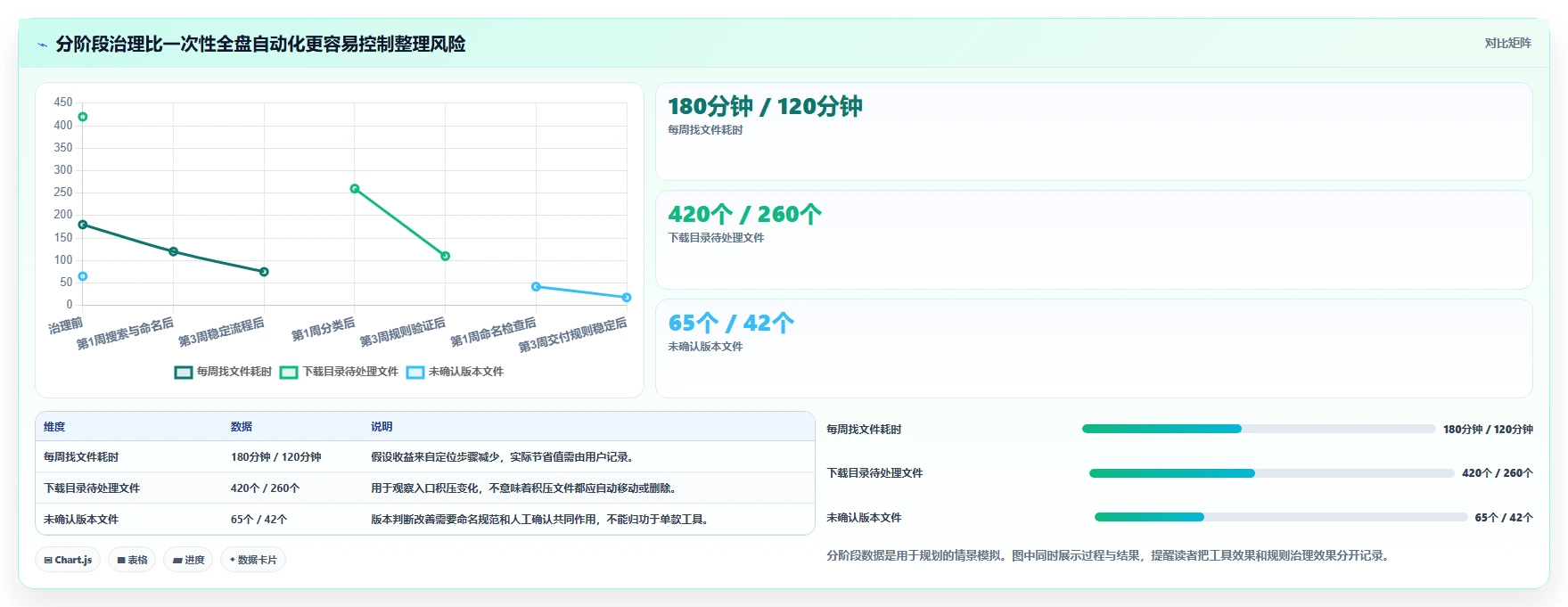Click caption 下载目录待处理文件 under 420个 card

[716, 238]
